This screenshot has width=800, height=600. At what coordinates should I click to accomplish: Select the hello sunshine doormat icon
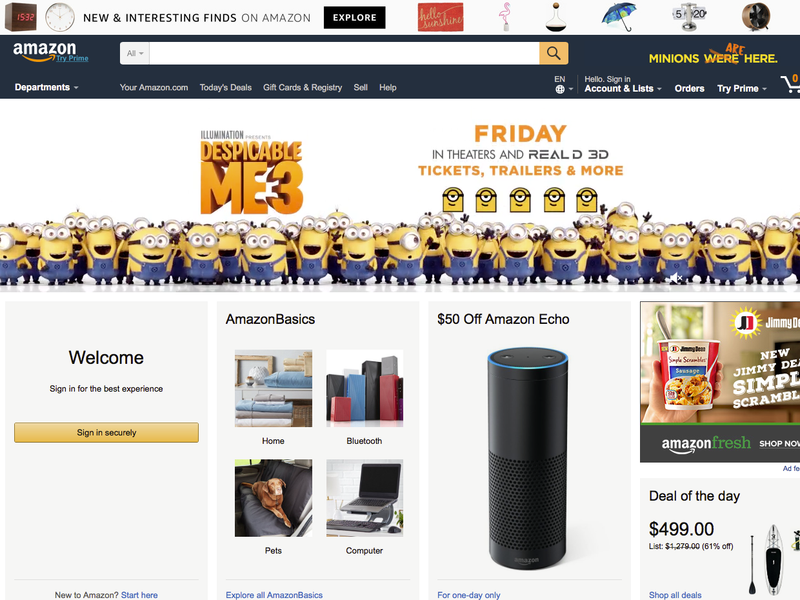coord(440,17)
